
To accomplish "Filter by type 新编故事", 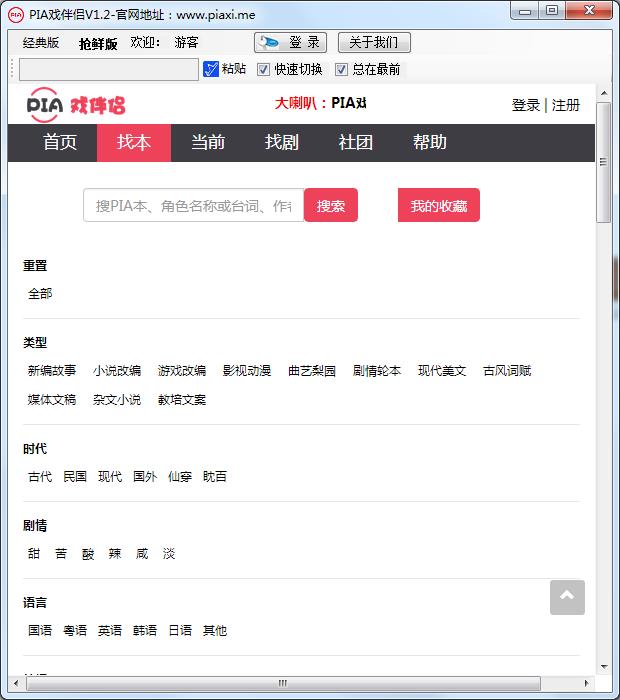I will (52, 371).
